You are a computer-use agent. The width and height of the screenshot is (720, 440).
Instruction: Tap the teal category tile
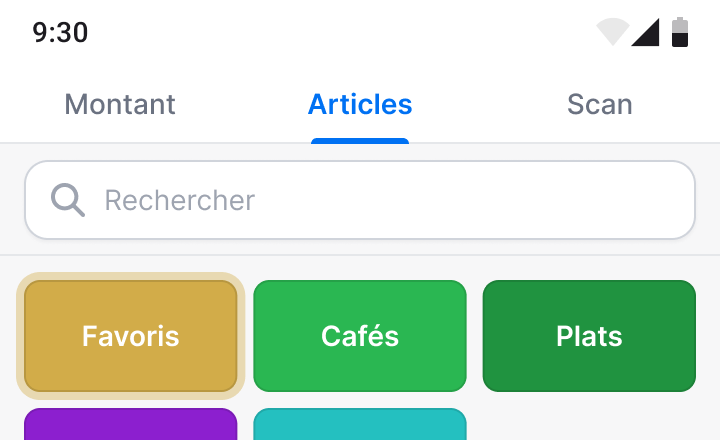click(360, 424)
